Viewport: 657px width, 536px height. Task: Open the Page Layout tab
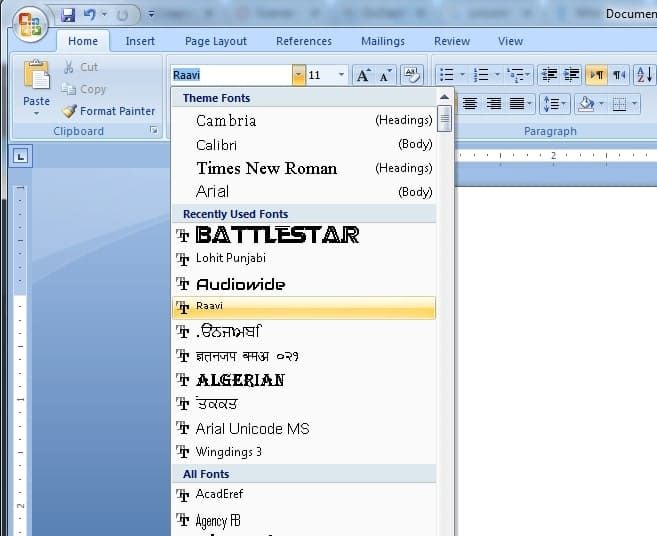pos(216,41)
